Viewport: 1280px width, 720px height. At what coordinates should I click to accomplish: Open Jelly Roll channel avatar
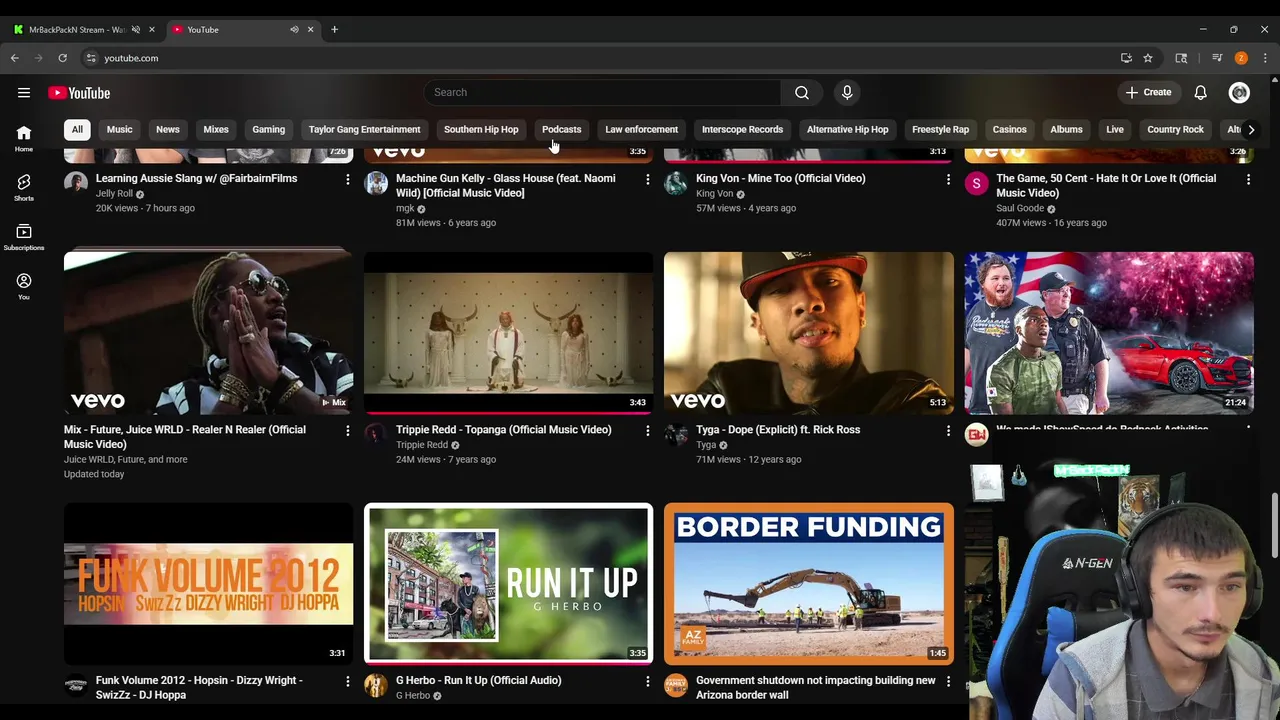pos(76,183)
